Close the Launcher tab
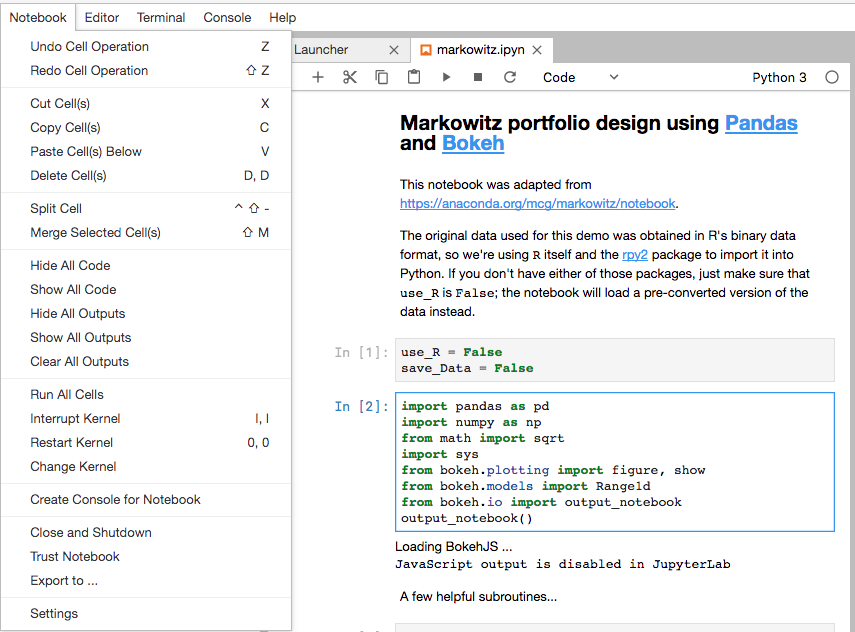The width and height of the screenshot is (855, 632). click(393, 50)
